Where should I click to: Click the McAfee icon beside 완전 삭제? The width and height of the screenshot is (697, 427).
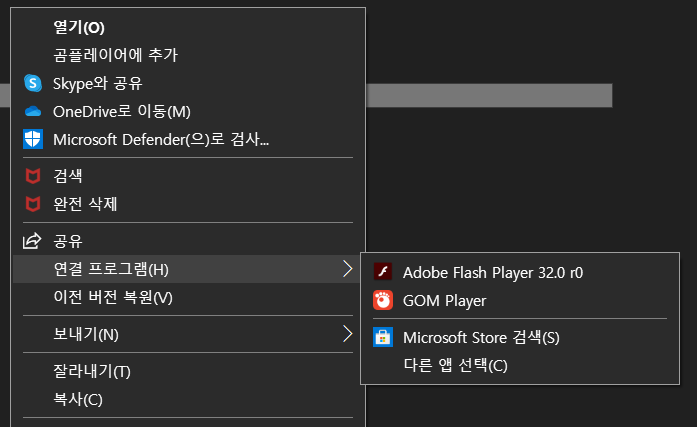click(x=33, y=204)
